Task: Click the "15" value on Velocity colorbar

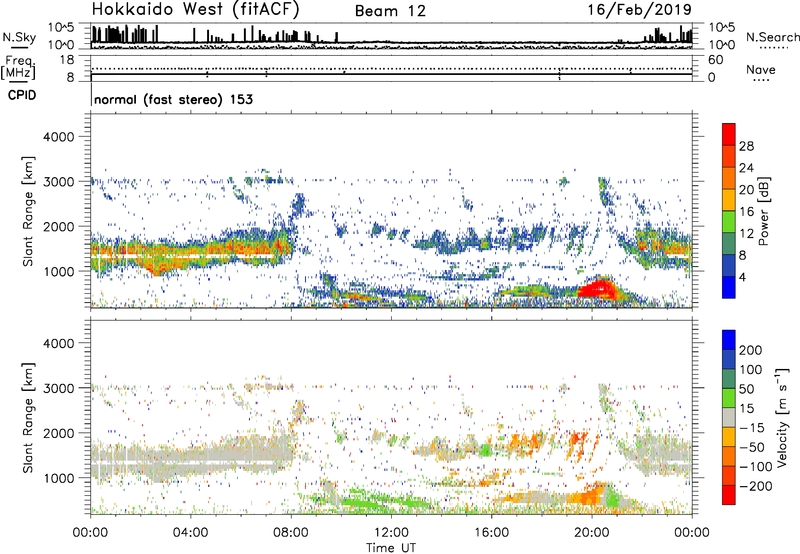Action: pyautogui.click(x=746, y=409)
